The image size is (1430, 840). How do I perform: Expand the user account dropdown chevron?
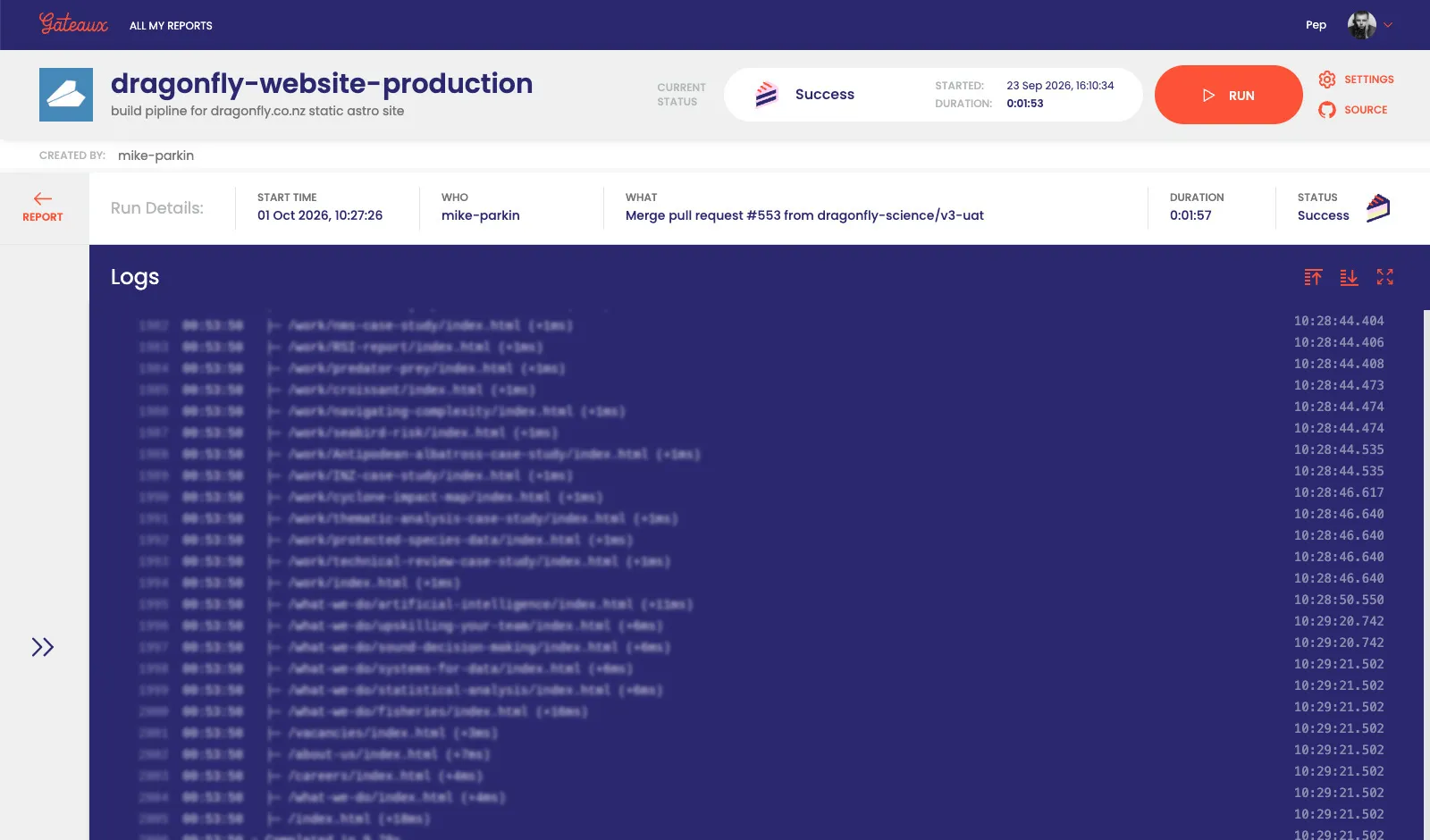click(x=1388, y=25)
